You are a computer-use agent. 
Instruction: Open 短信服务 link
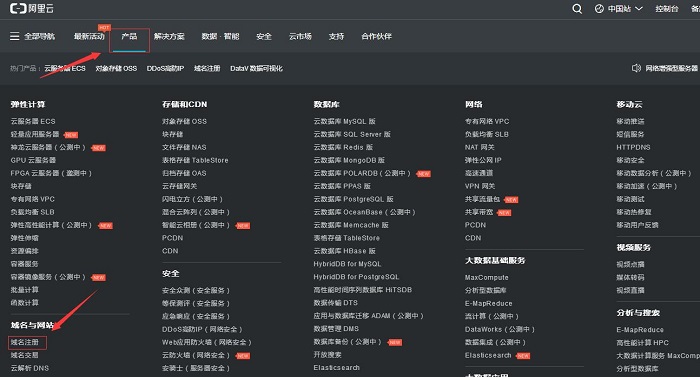coord(630,134)
